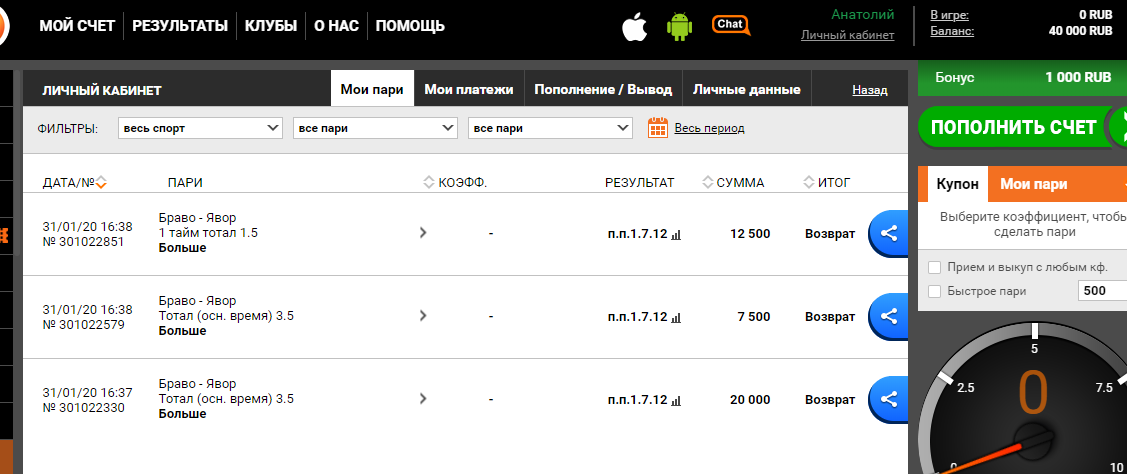Share bet № 301022330
This screenshot has width=1127, height=474.
tap(887, 399)
